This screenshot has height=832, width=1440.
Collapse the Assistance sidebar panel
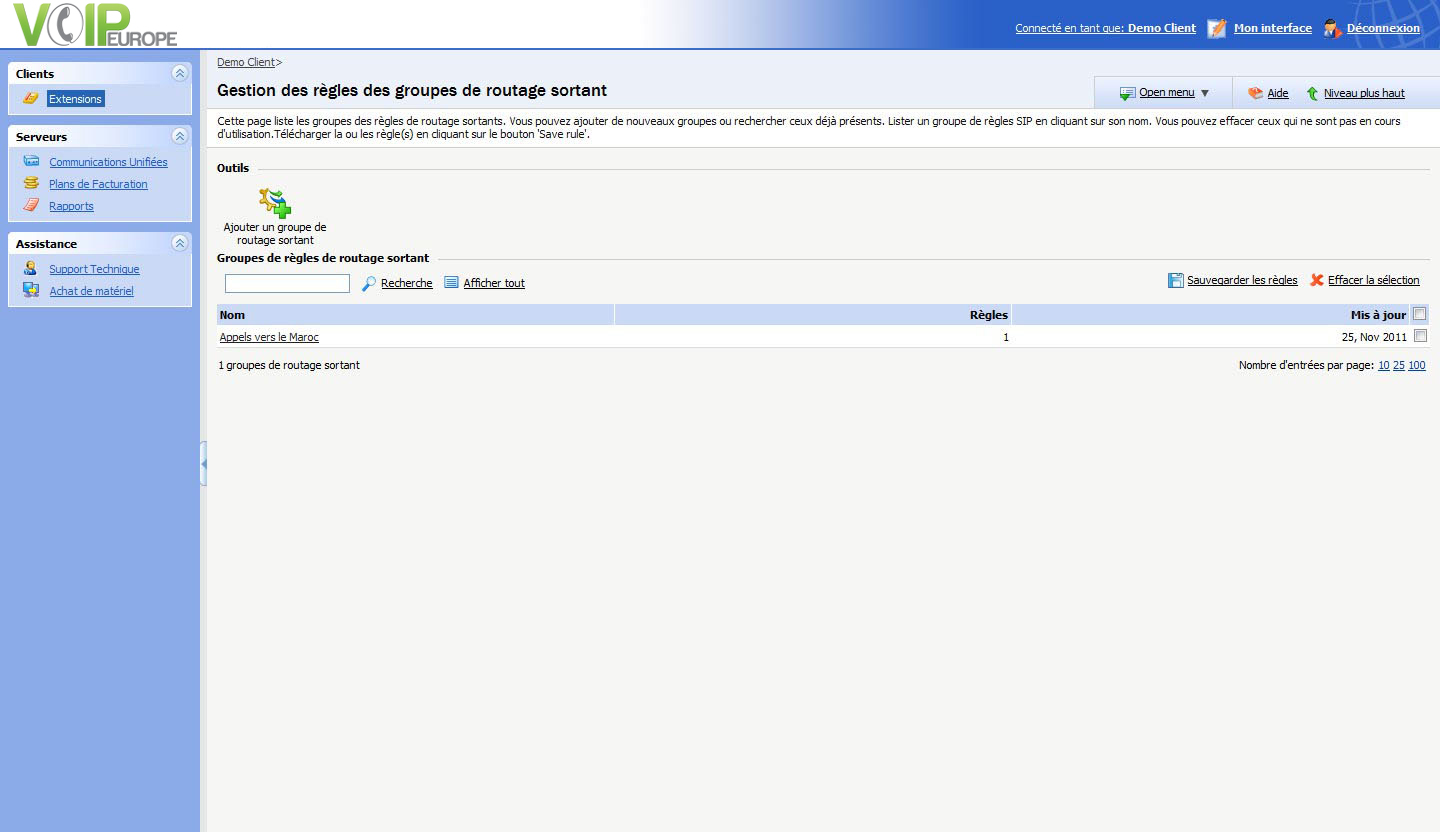pyautogui.click(x=179, y=243)
